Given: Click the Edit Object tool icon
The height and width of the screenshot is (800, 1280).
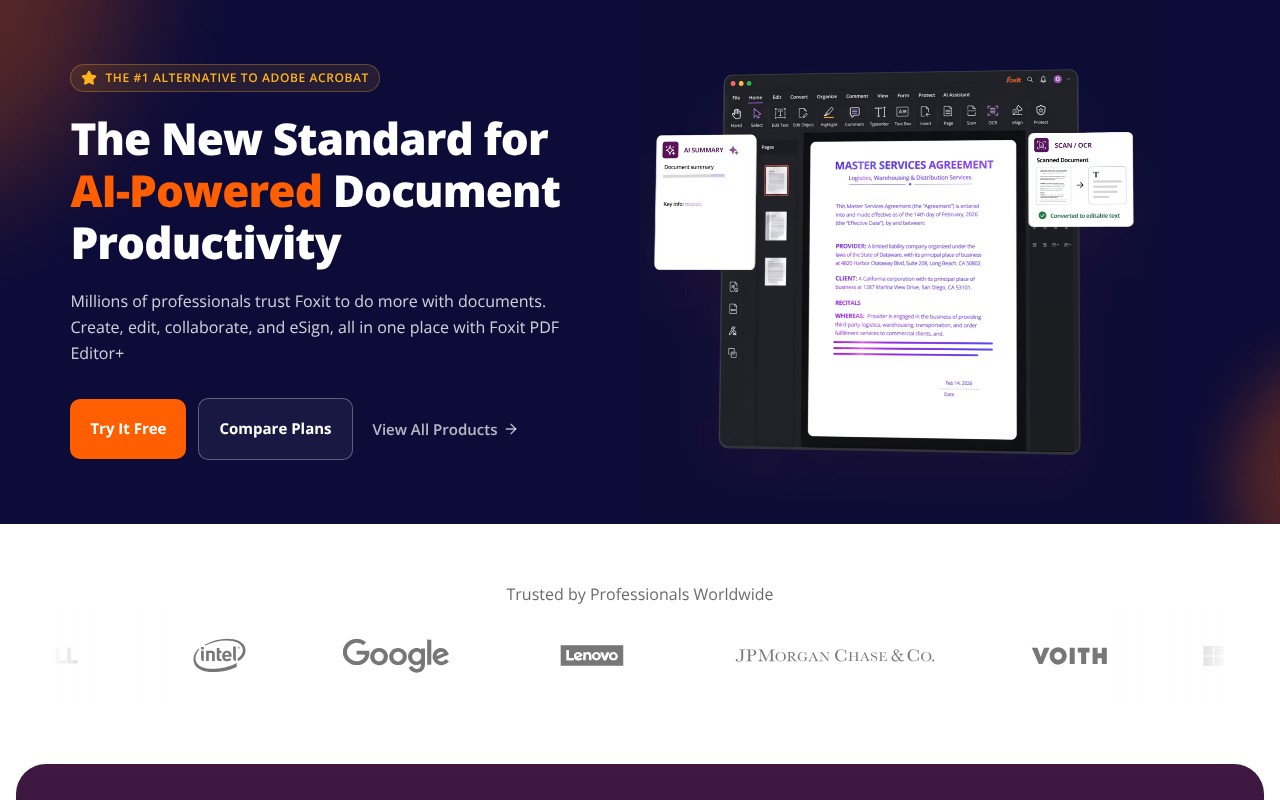Looking at the screenshot, I should click(803, 112).
